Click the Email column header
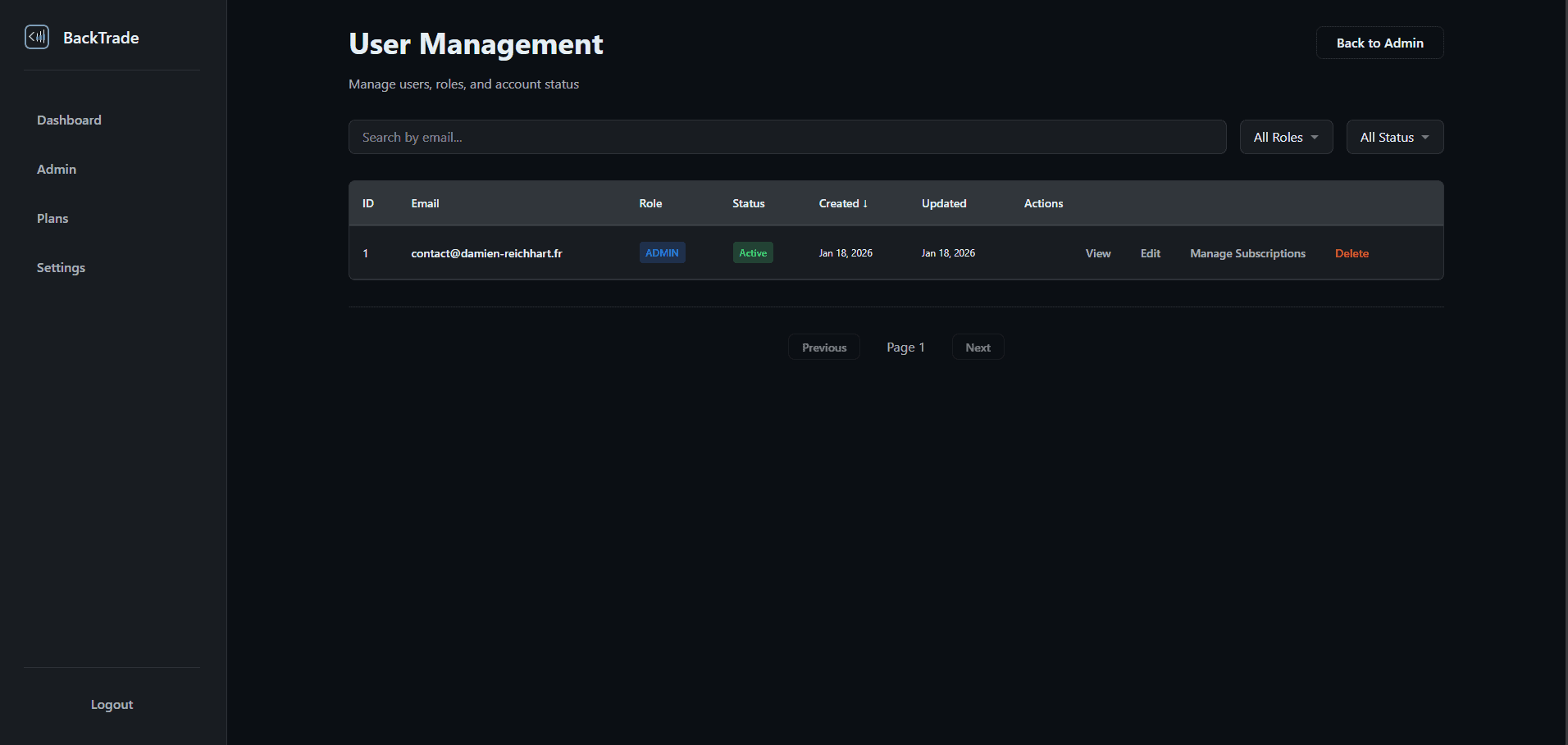This screenshot has width=1568, height=745. [425, 203]
